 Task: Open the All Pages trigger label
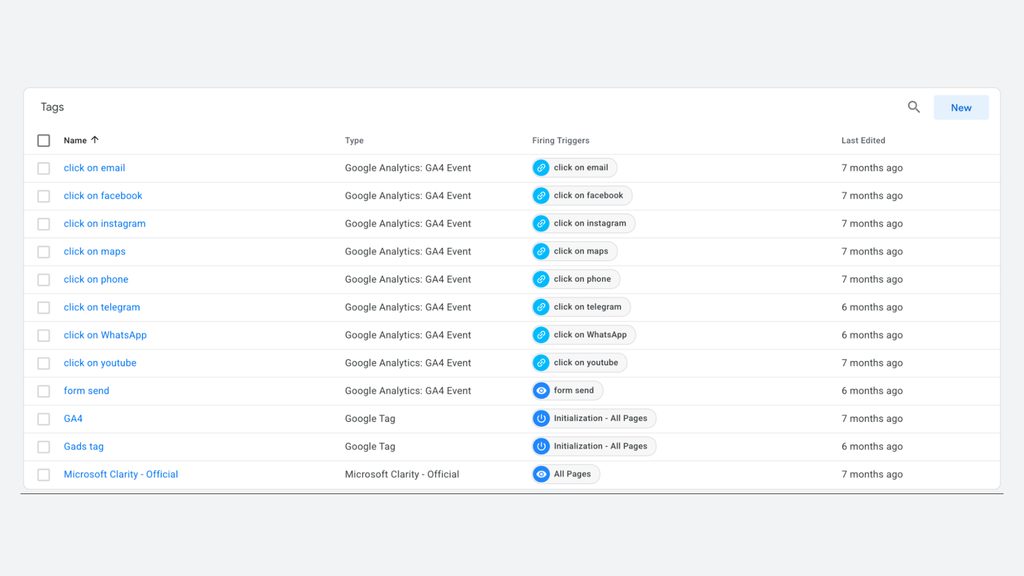[572, 474]
